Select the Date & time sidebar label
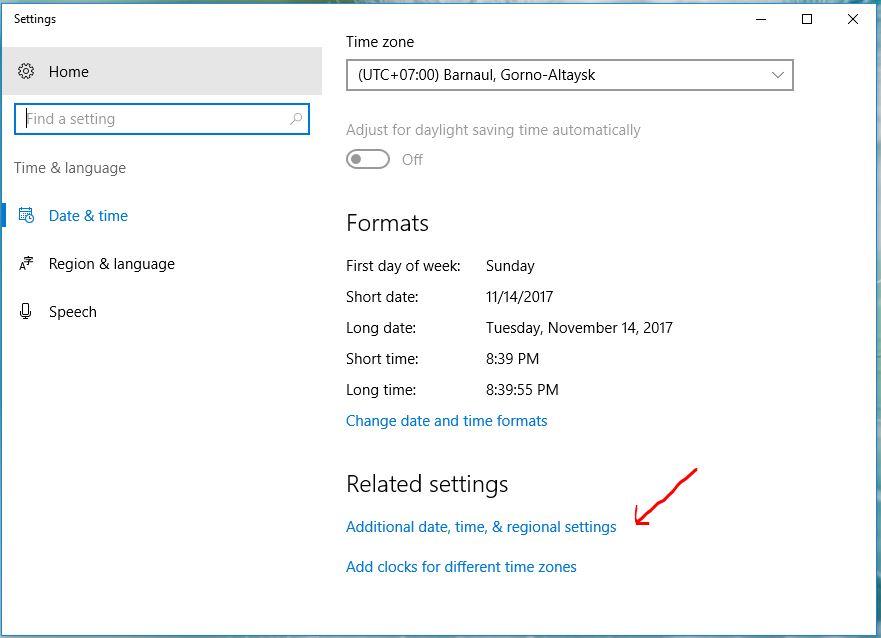This screenshot has width=881, height=638. pyautogui.click(x=88, y=216)
